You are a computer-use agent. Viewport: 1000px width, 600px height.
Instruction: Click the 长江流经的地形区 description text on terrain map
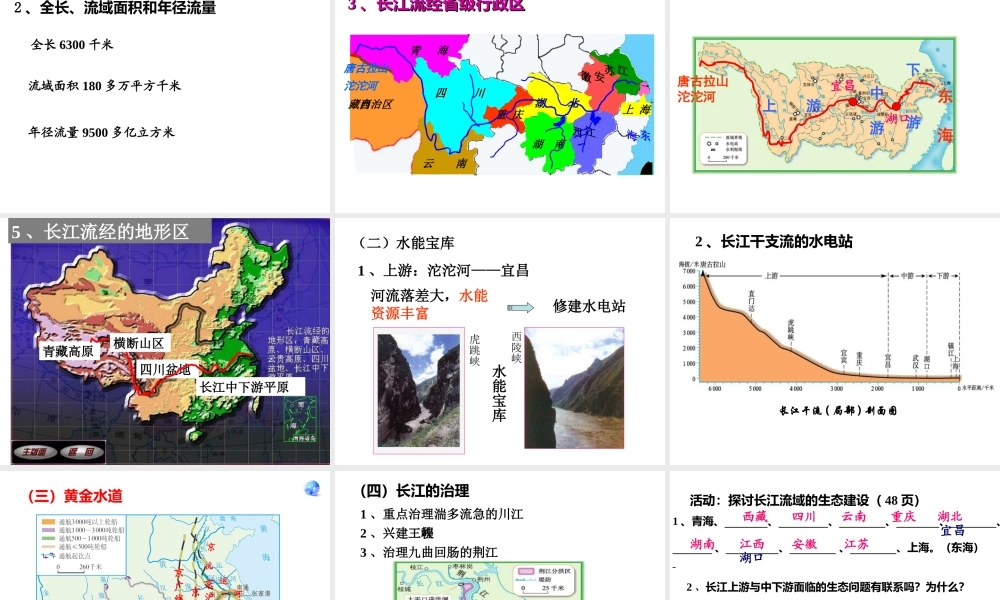click(x=298, y=354)
